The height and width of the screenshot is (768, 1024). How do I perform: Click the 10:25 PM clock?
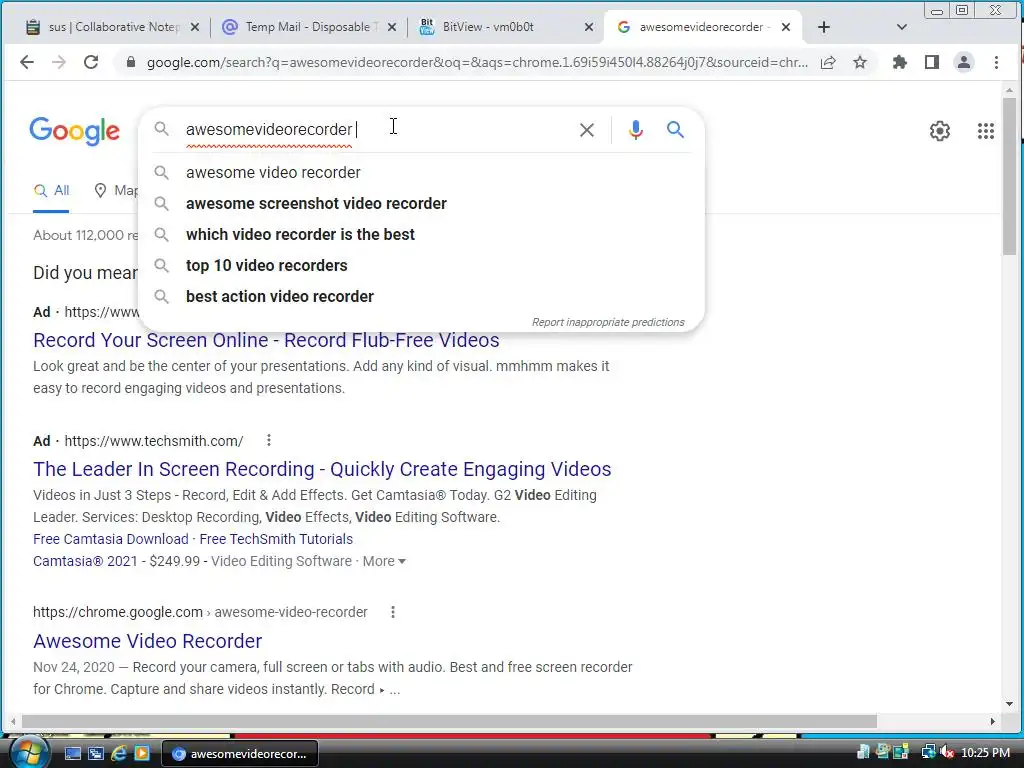pos(985,753)
